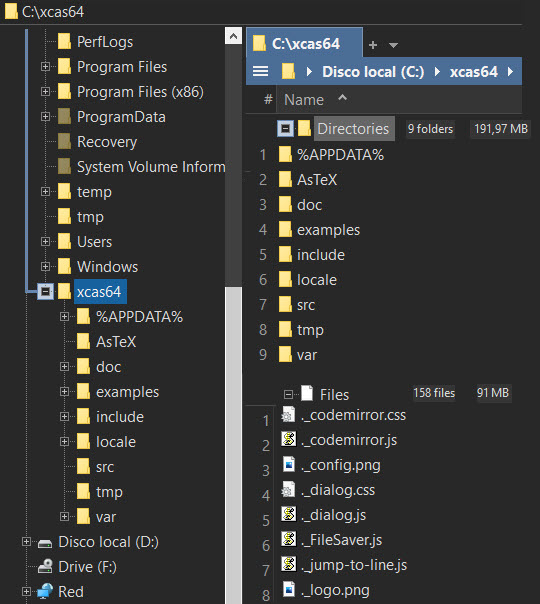
Task: Click the folder icon in the breadcrumb bar
Action: [x=288, y=71]
